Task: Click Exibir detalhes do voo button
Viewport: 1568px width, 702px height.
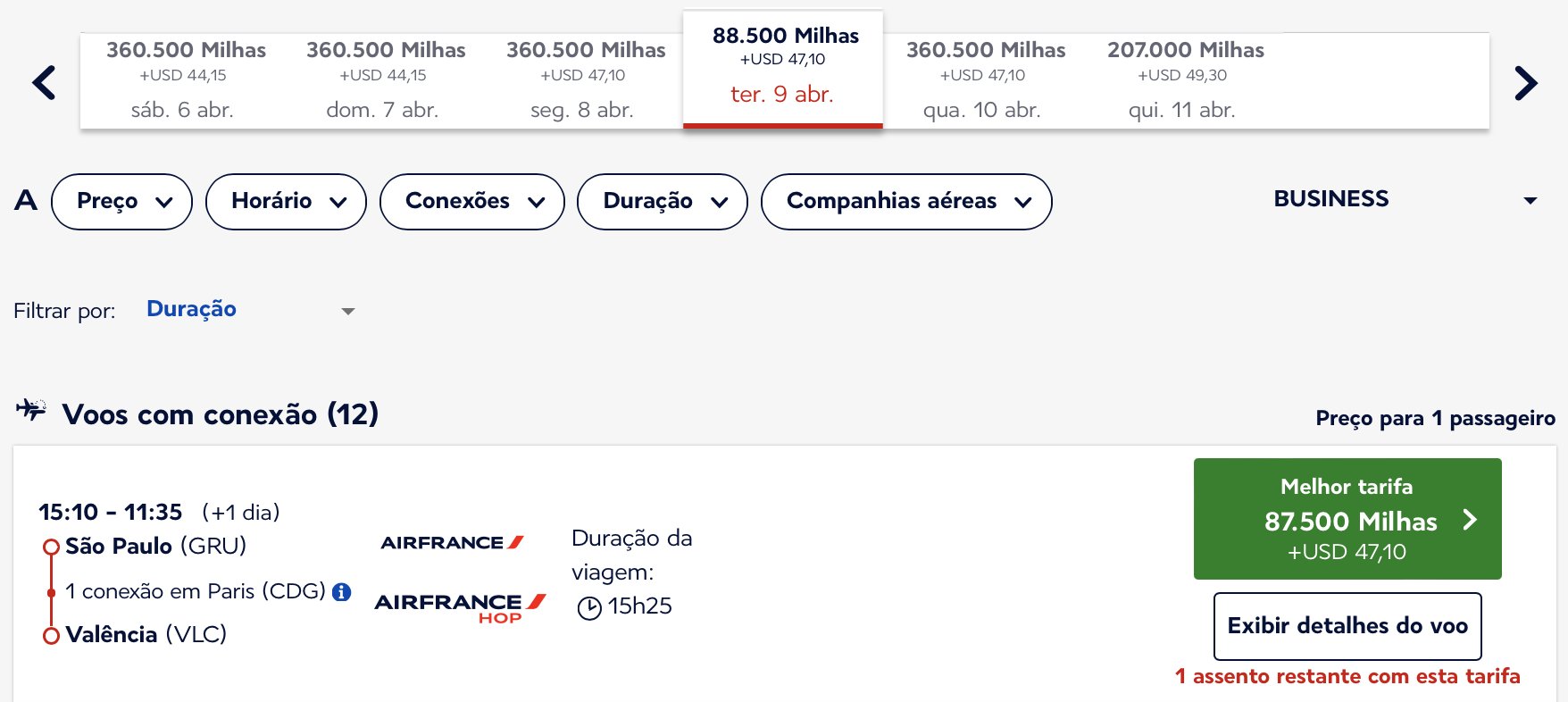Action: tap(1347, 626)
